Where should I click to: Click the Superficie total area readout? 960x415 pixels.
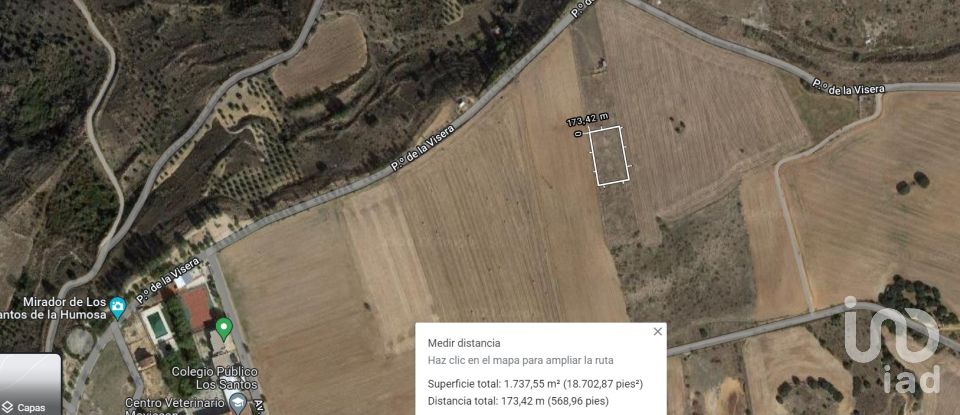point(535,384)
